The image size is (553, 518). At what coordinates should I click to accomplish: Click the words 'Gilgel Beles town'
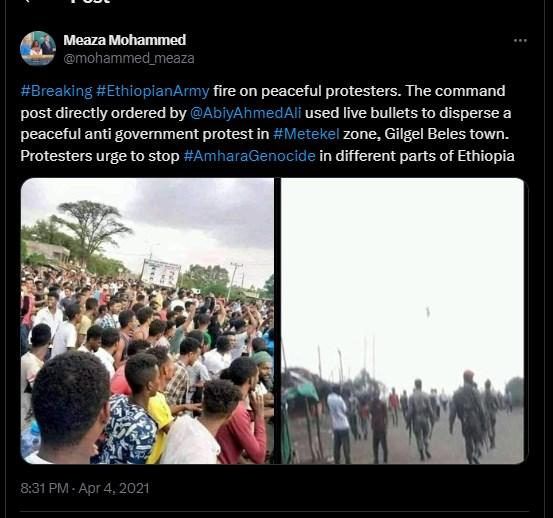(x=446, y=134)
